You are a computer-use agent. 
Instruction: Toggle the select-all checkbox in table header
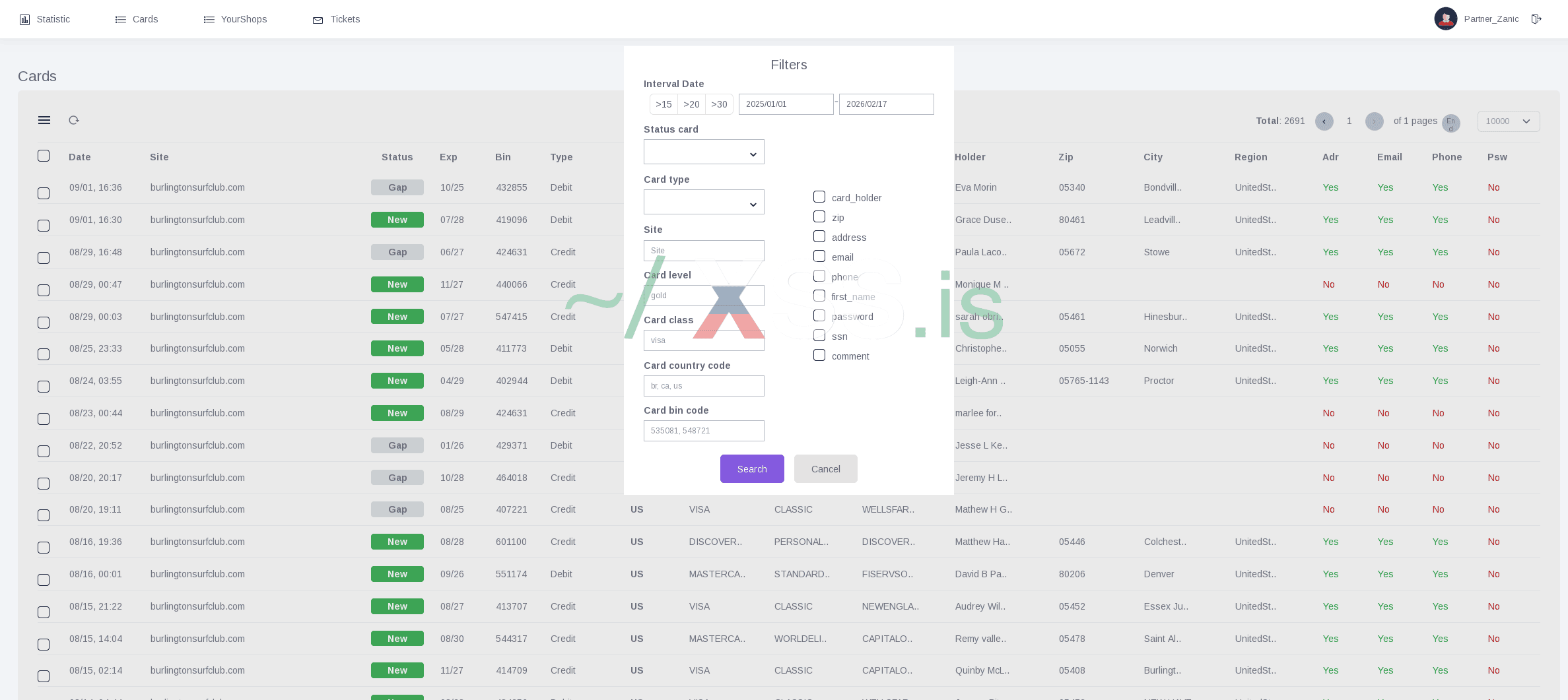tap(44, 156)
